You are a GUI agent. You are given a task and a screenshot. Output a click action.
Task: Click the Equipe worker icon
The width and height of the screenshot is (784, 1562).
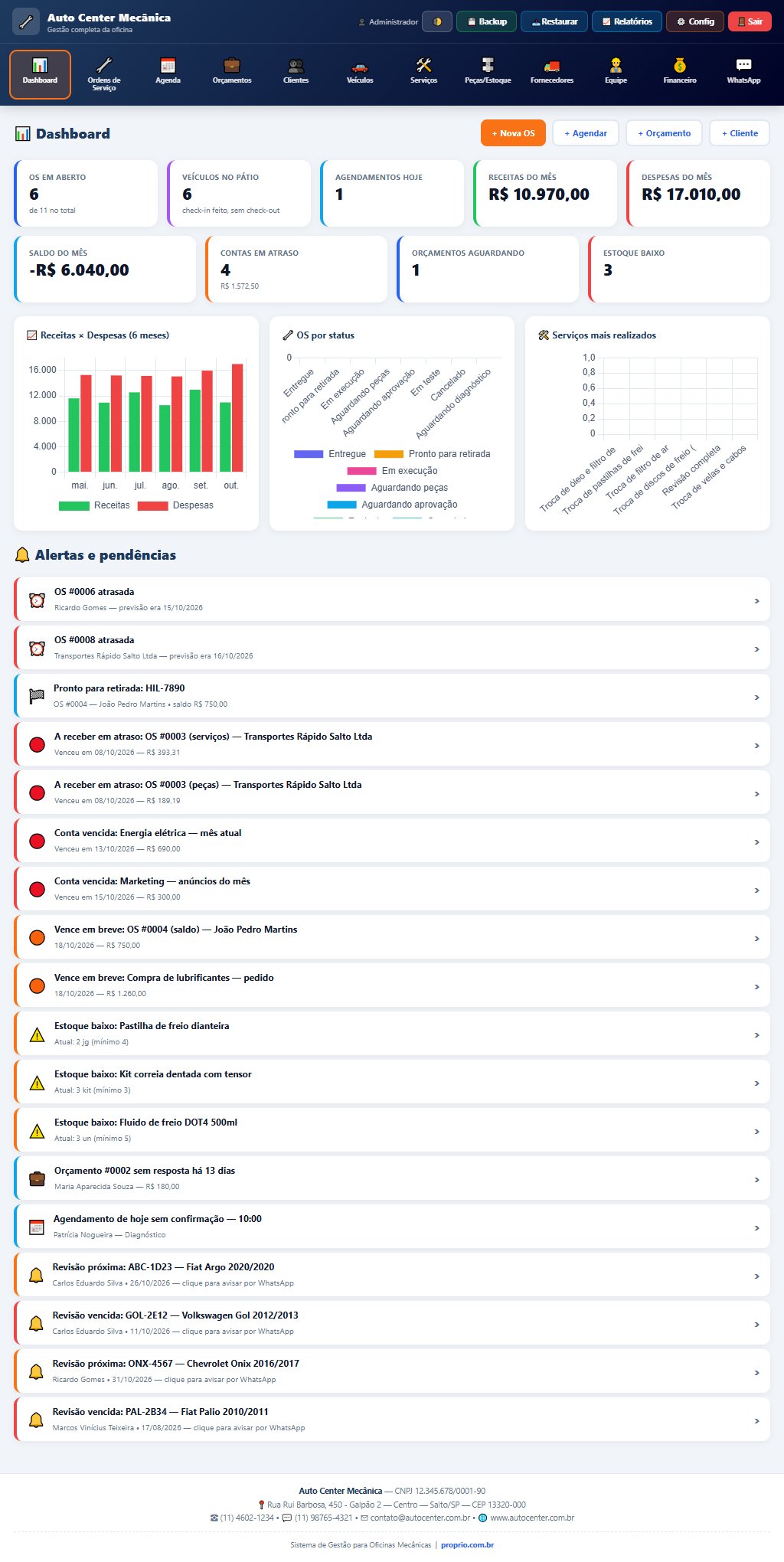pyautogui.click(x=616, y=65)
